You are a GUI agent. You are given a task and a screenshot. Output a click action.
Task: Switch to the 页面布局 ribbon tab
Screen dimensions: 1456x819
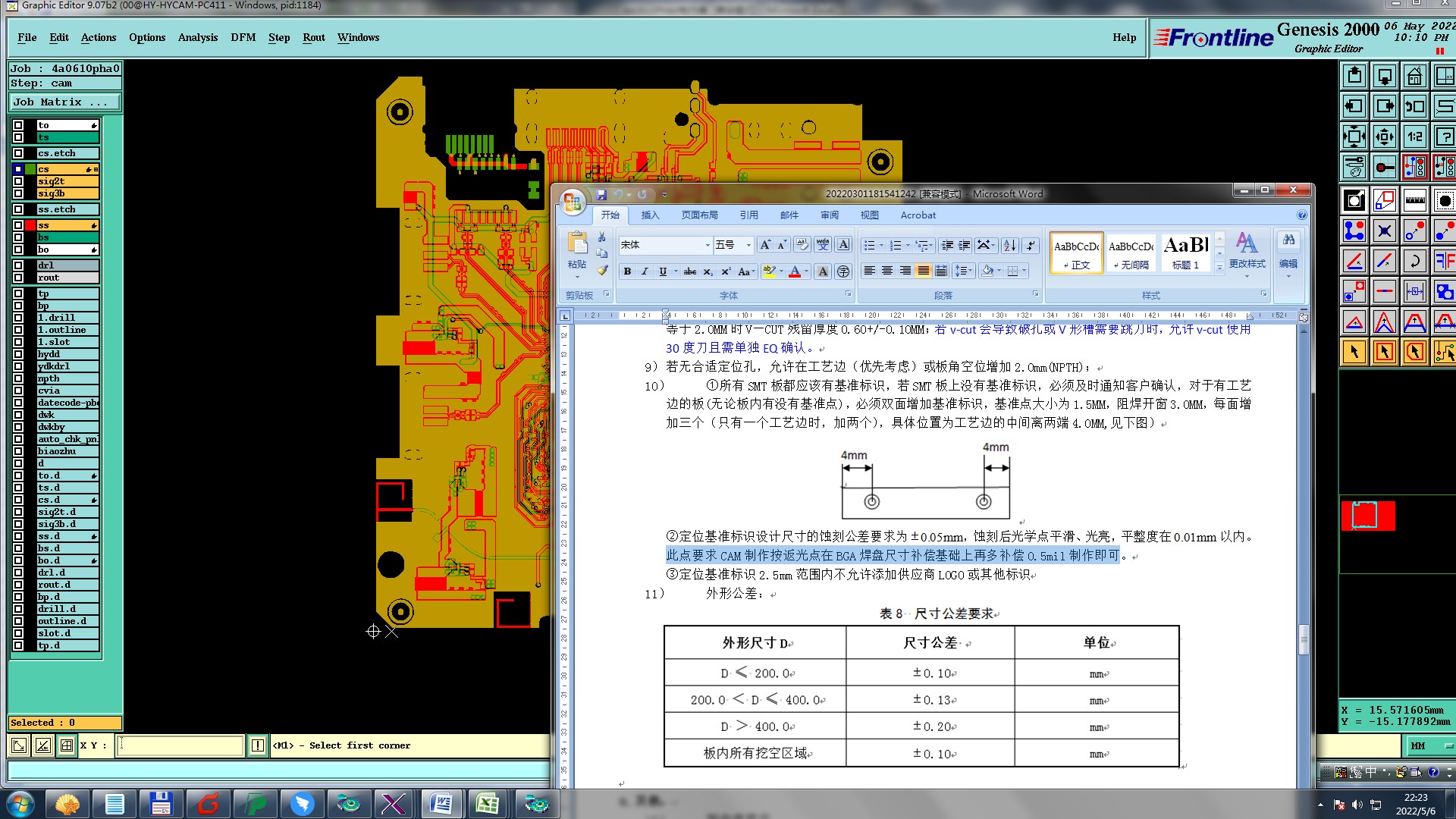[x=699, y=215]
